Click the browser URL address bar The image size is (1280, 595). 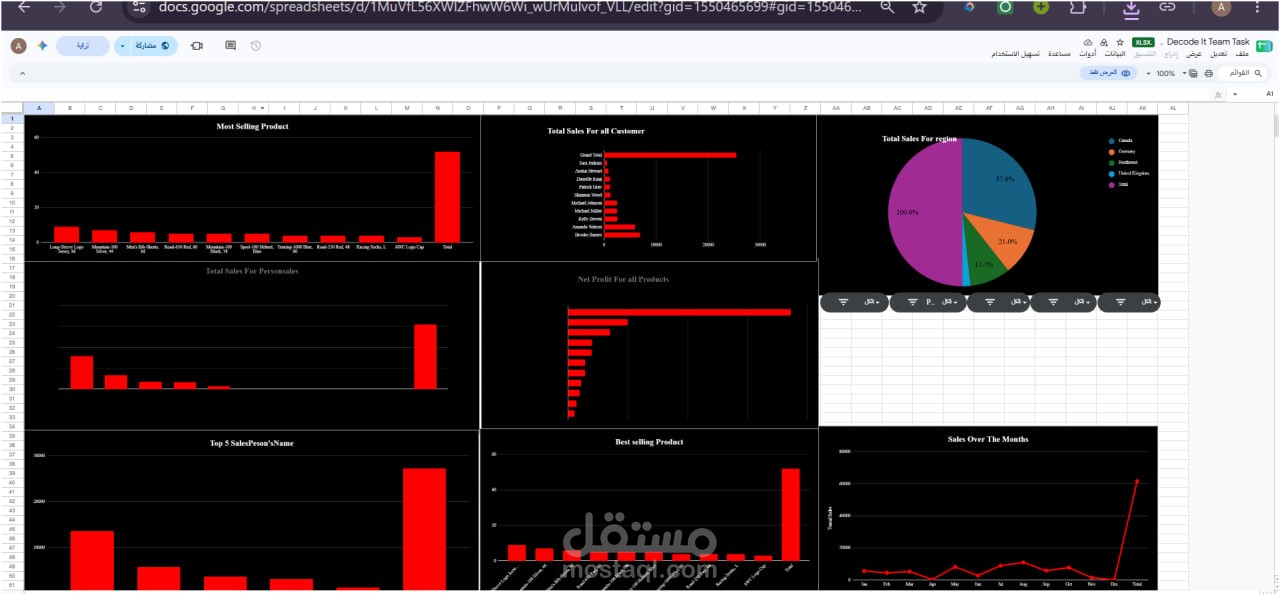coord(510,7)
